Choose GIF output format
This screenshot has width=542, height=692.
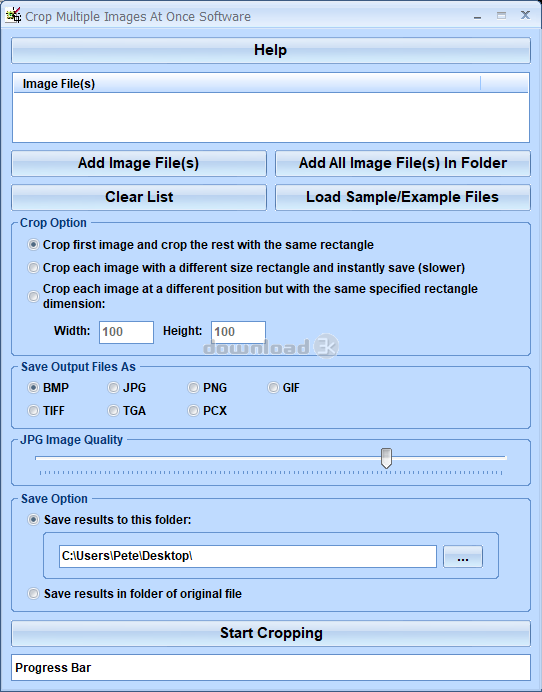coord(274,387)
